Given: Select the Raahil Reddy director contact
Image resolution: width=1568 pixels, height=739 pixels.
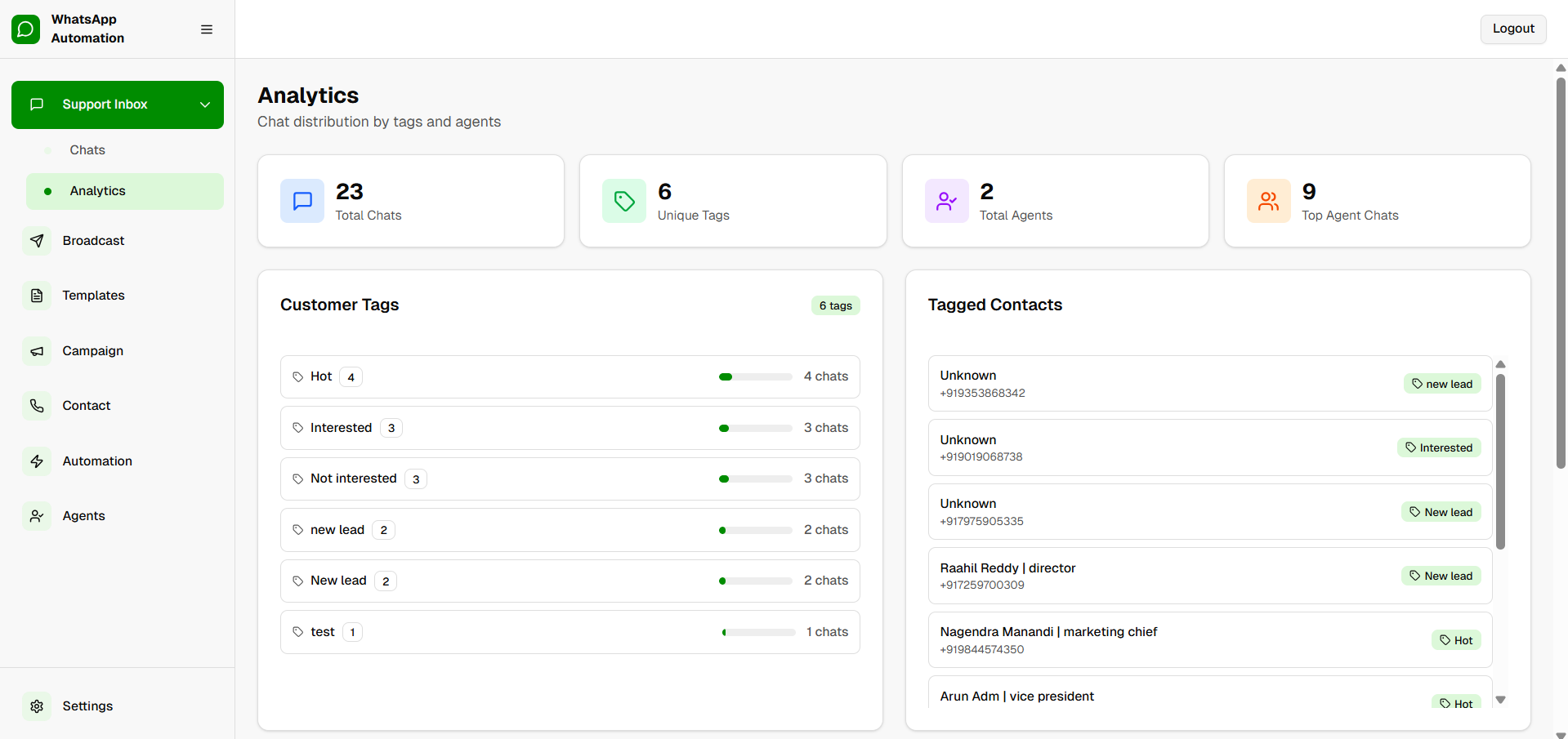Looking at the screenshot, I should coord(1209,576).
